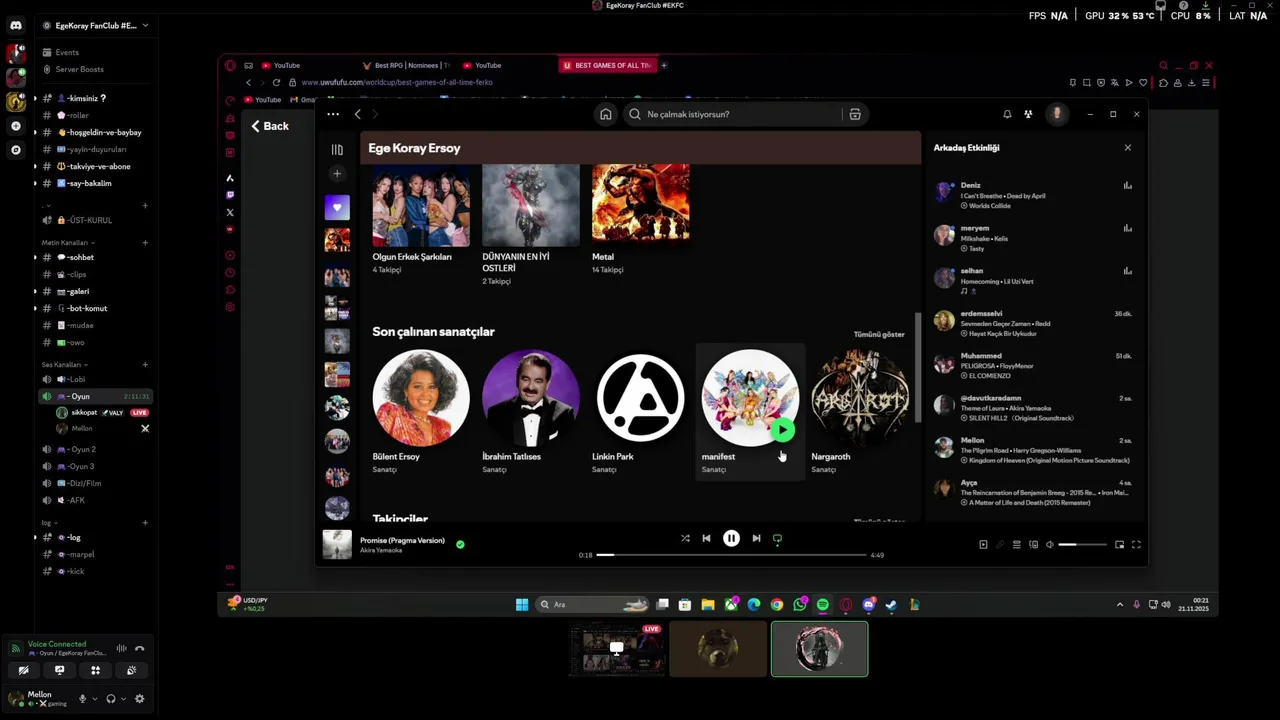Collapse Ses Kanalları category
The height and width of the screenshot is (720, 1280).
tap(63, 365)
